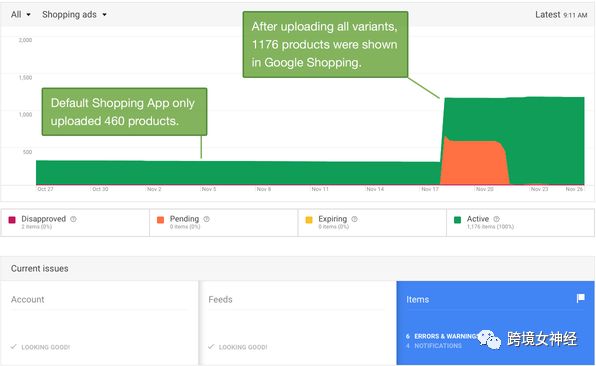This screenshot has height=366, width=596.
Task: Select the red Disapproved color swatch
Action: pyautogui.click(x=12, y=220)
